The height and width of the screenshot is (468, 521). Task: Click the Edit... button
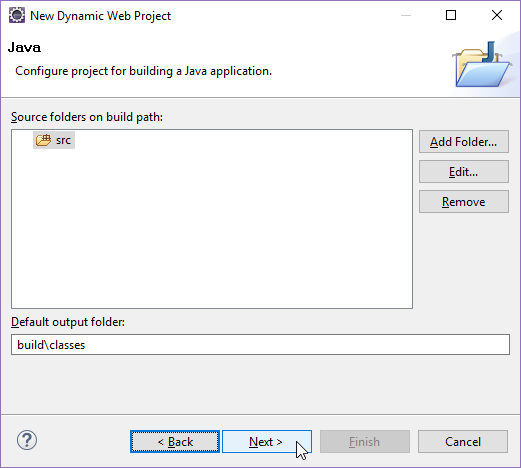click(464, 172)
